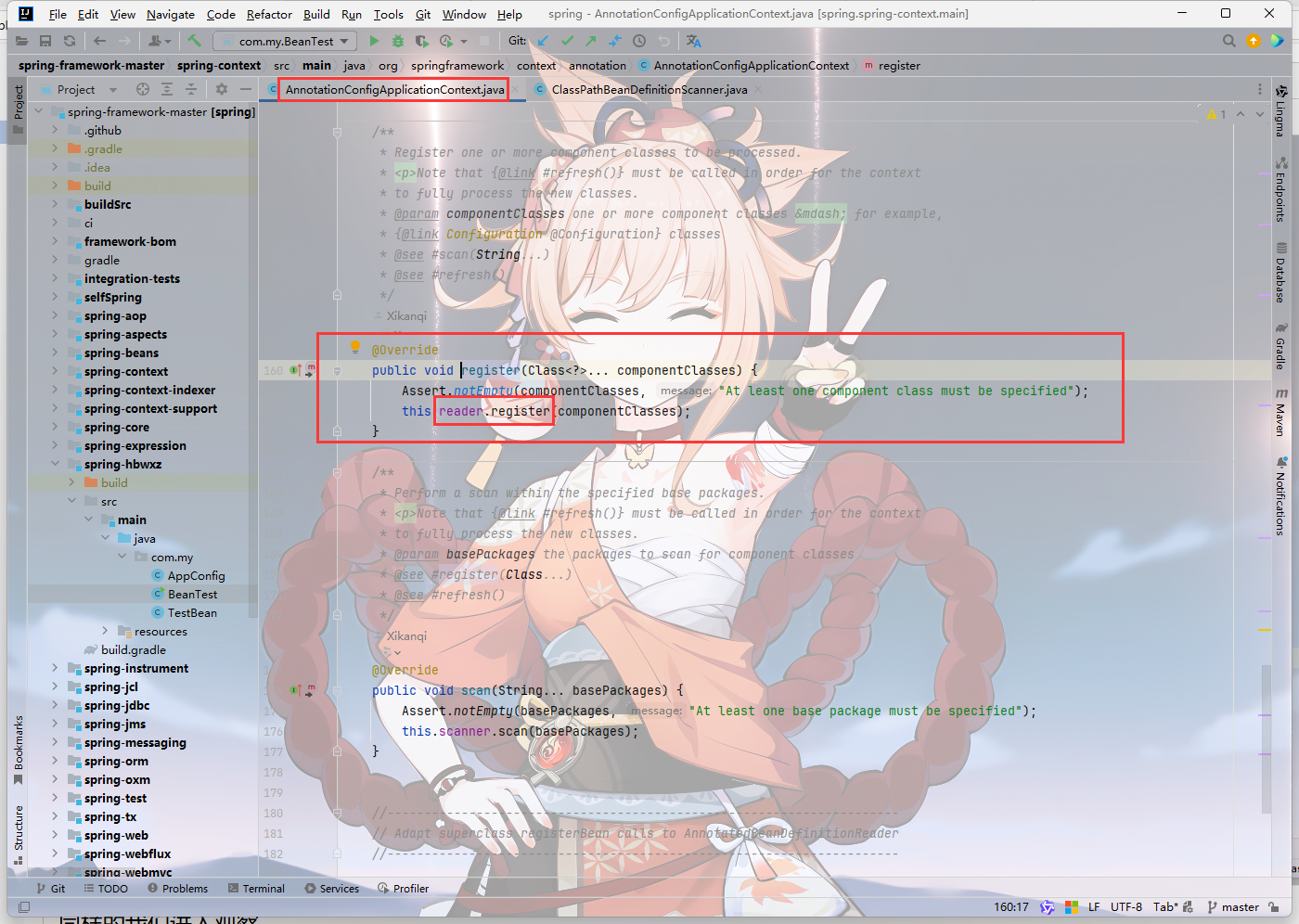
Task: Click the Git push arrow icon
Action: [591, 41]
